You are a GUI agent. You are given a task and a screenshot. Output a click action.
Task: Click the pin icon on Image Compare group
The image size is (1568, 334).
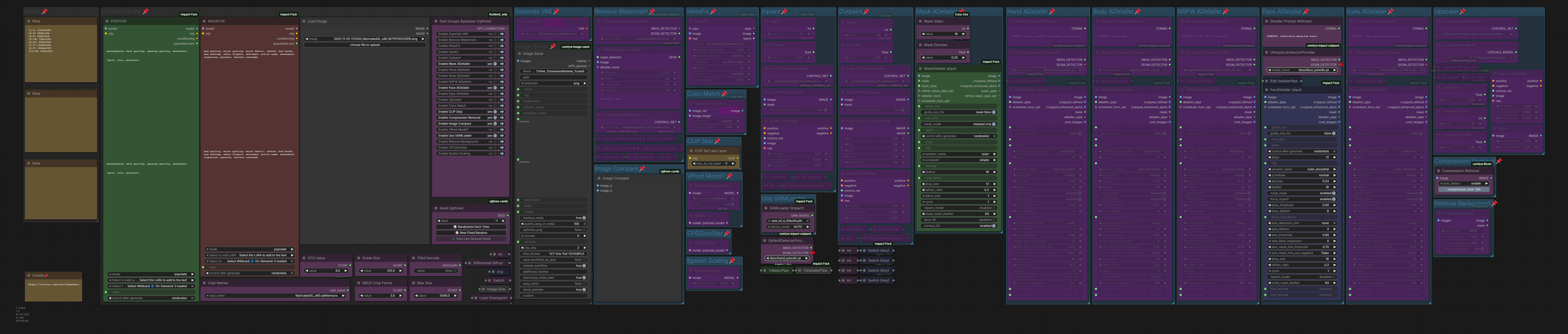pos(642,169)
